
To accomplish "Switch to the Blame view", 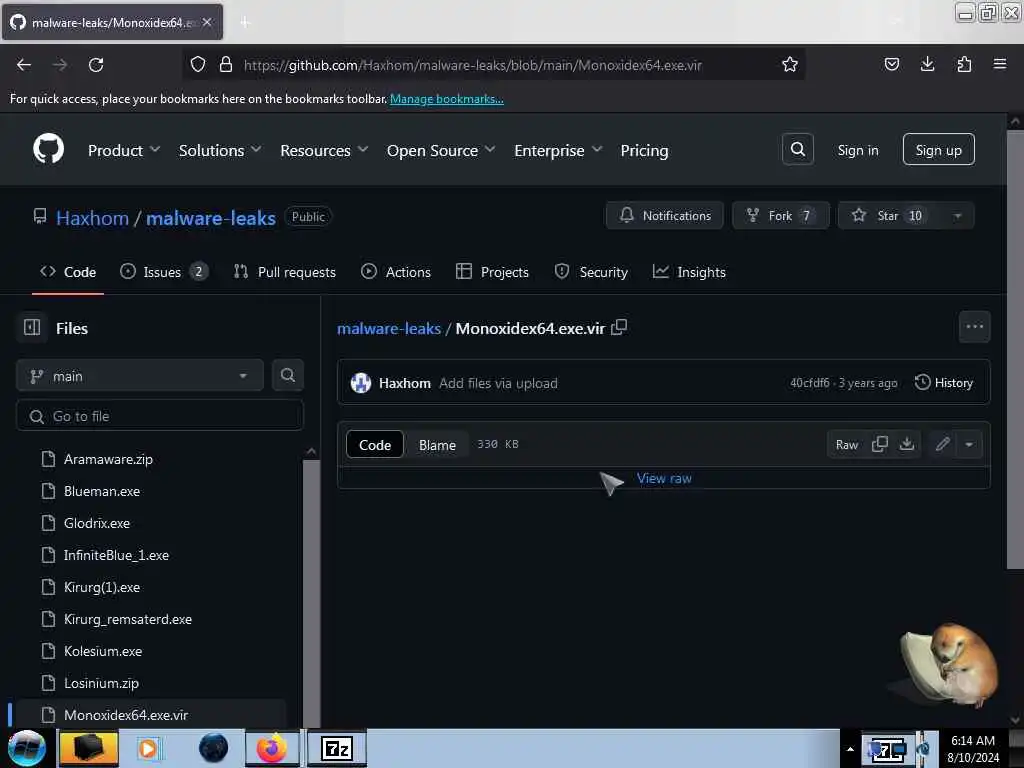I will click(437, 444).
